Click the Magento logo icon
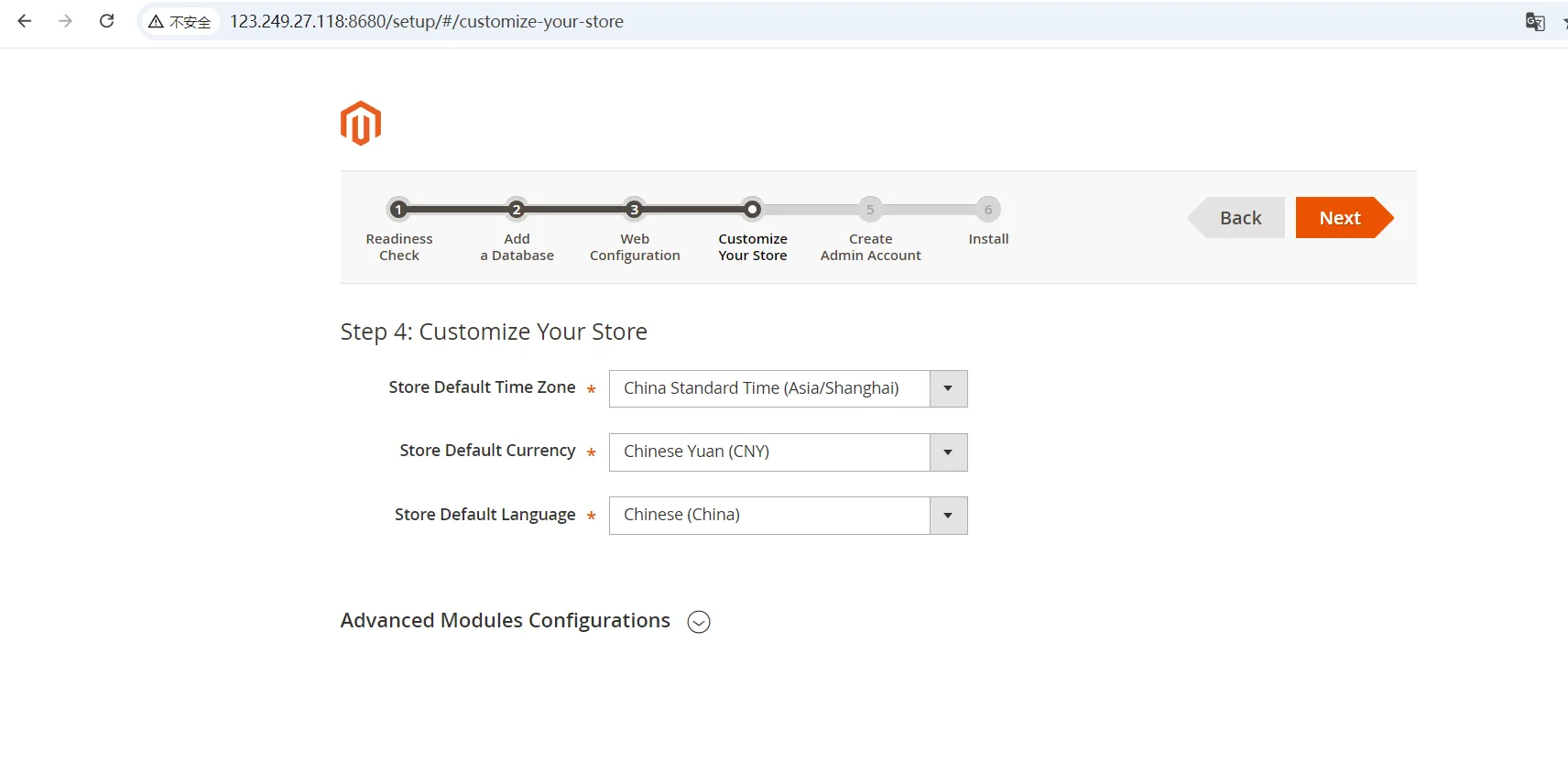 [360, 124]
